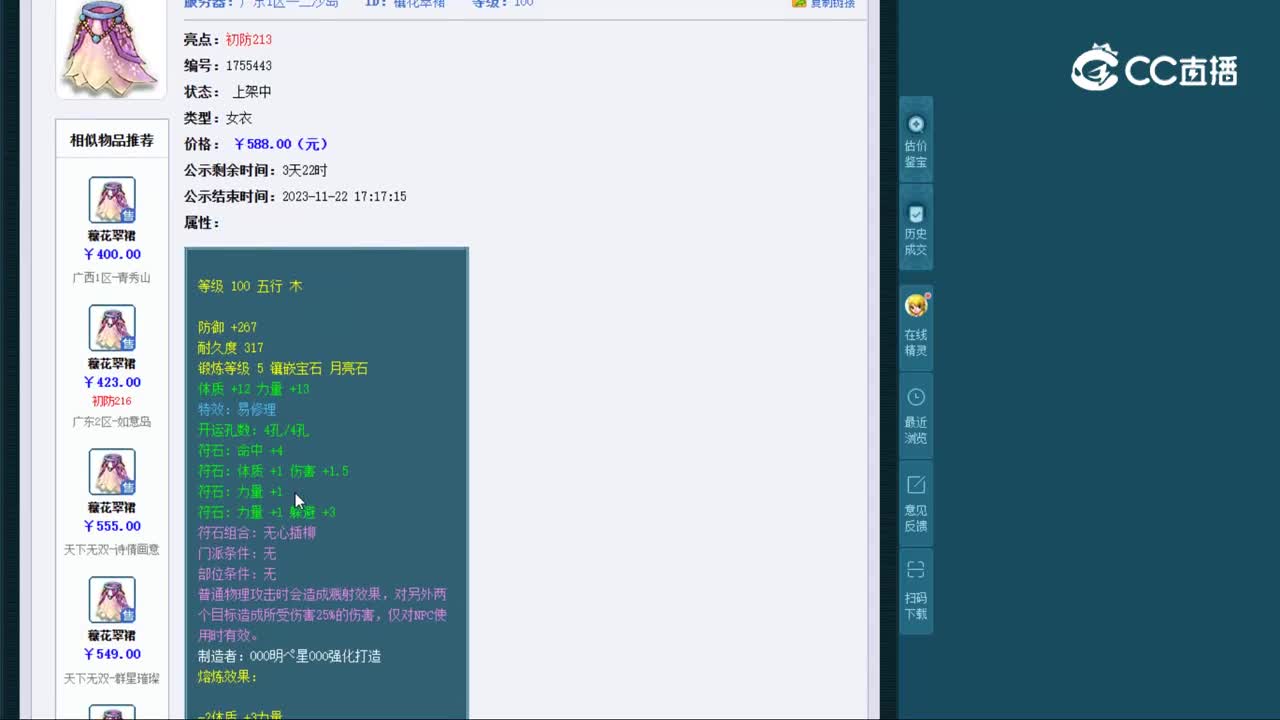Click the status value 上架中
Image resolution: width=1280 pixels, height=720 pixels.
(x=252, y=92)
